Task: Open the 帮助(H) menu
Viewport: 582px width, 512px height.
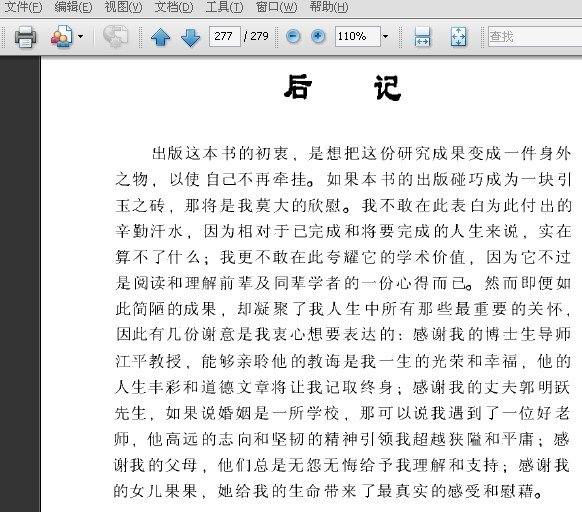Action: pyautogui.click(x=329, y=7)
